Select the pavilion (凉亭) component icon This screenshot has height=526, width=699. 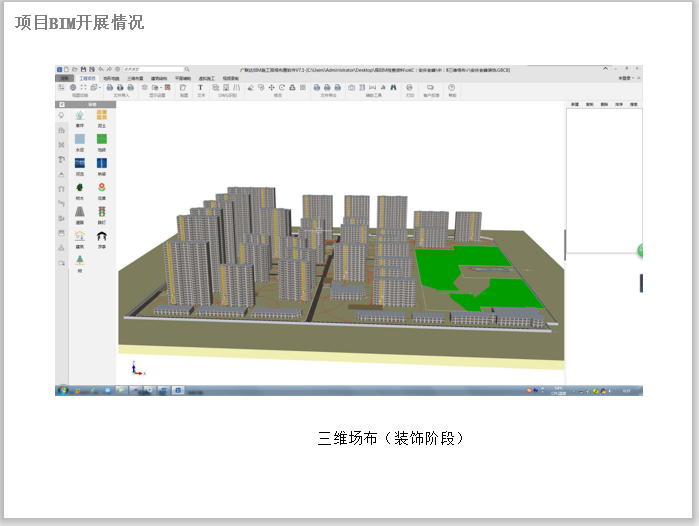(101, 236)
